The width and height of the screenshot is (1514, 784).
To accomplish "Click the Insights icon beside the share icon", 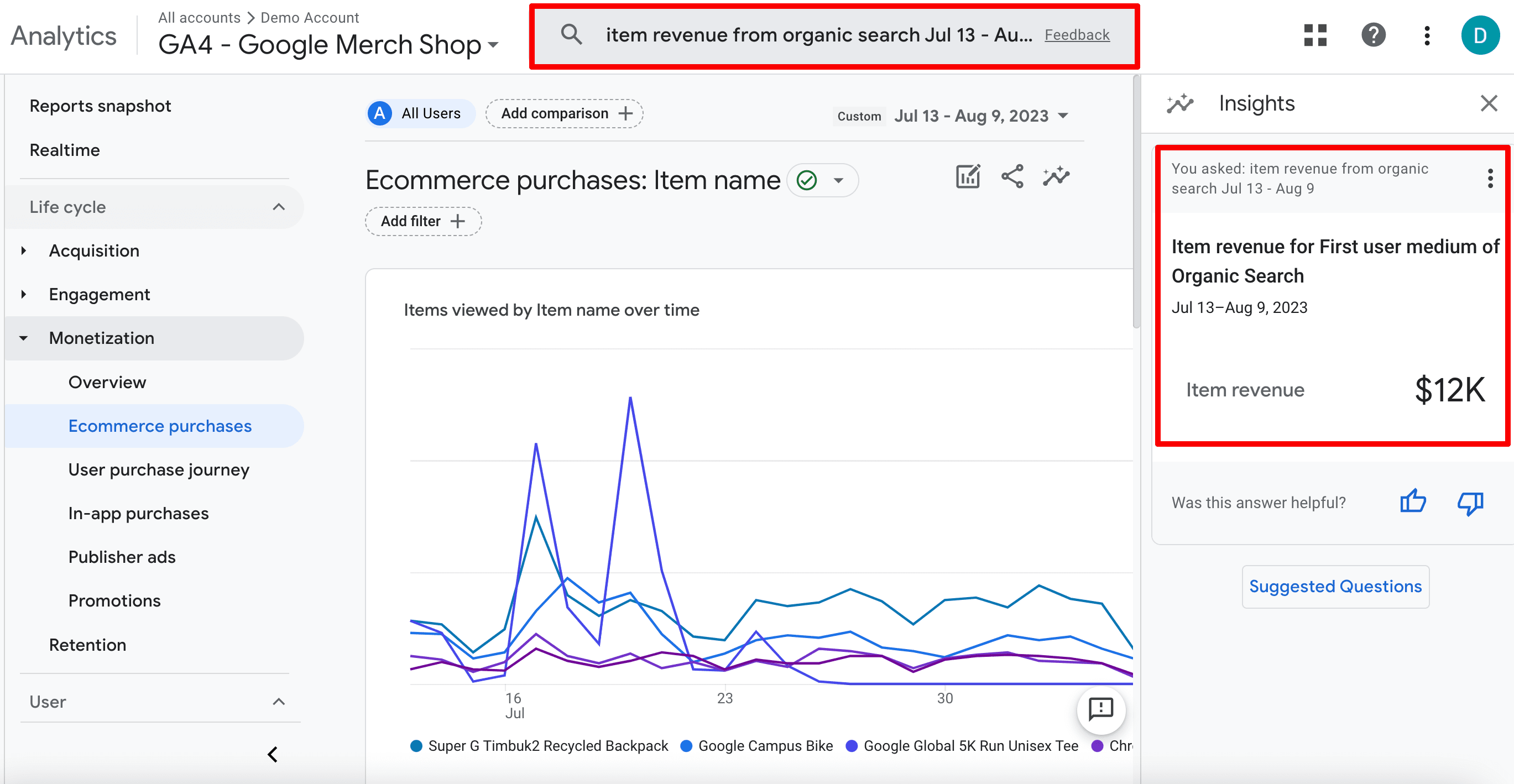I will (x=1056, y=176).
